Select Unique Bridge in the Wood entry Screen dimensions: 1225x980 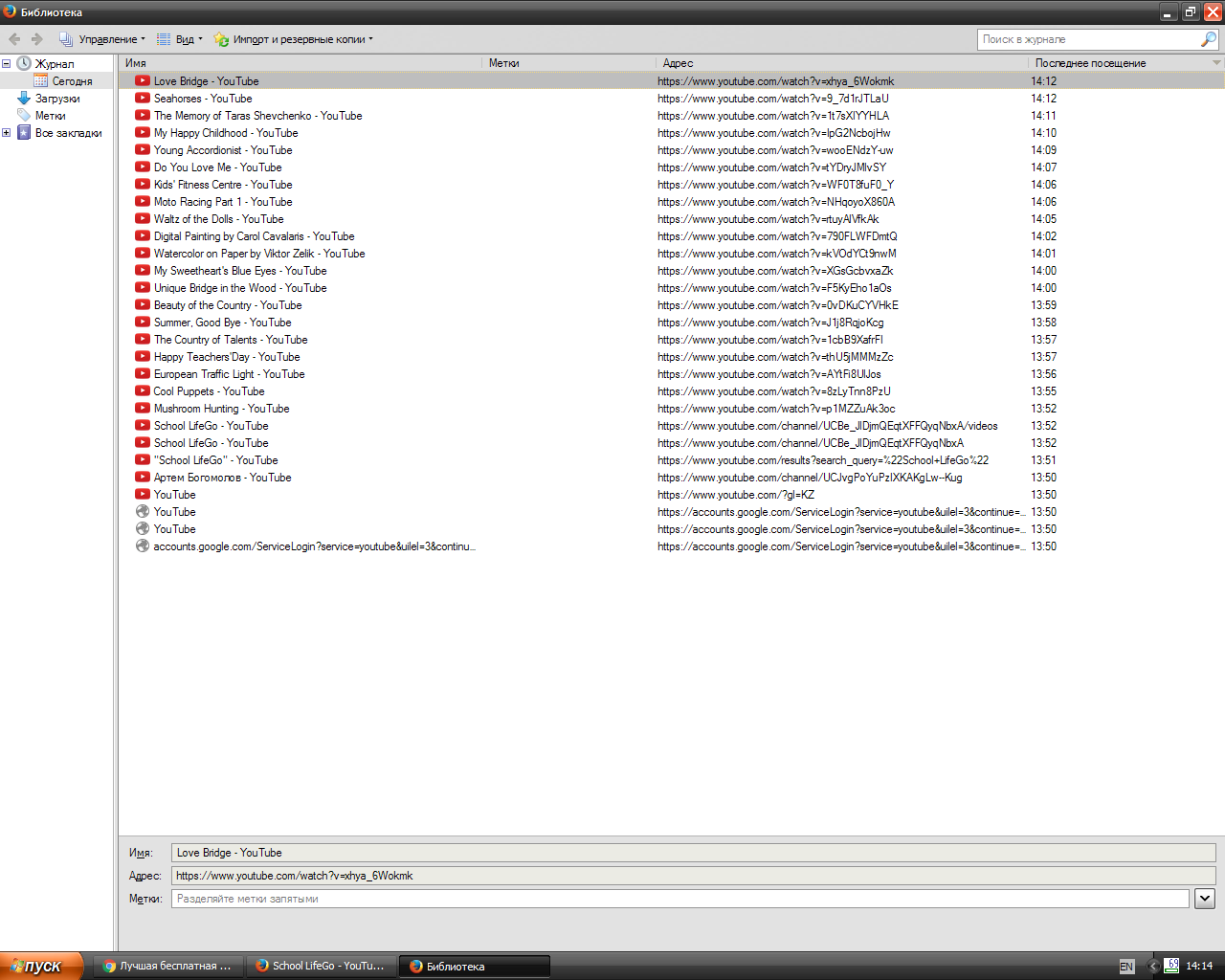click(240, 288)
